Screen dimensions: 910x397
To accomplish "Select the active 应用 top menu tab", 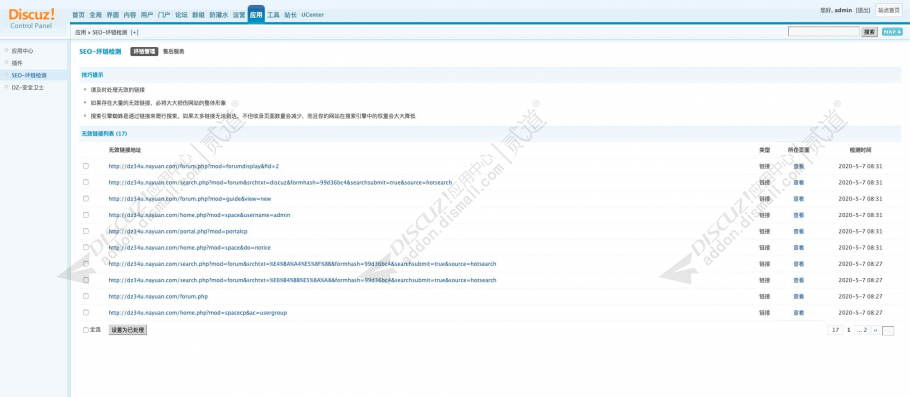I will 256,15.
